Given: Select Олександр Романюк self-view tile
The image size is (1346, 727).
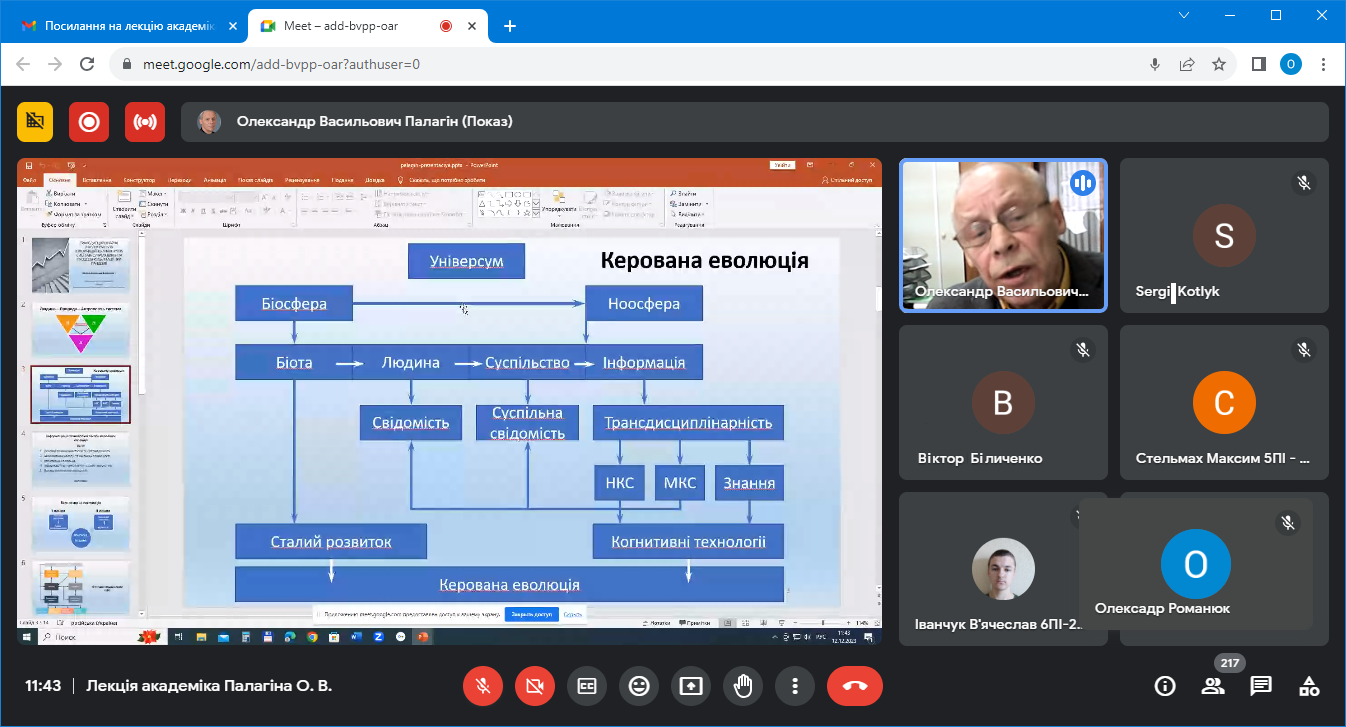Looking at the screenshot, I should click(x=1196, y=564).
